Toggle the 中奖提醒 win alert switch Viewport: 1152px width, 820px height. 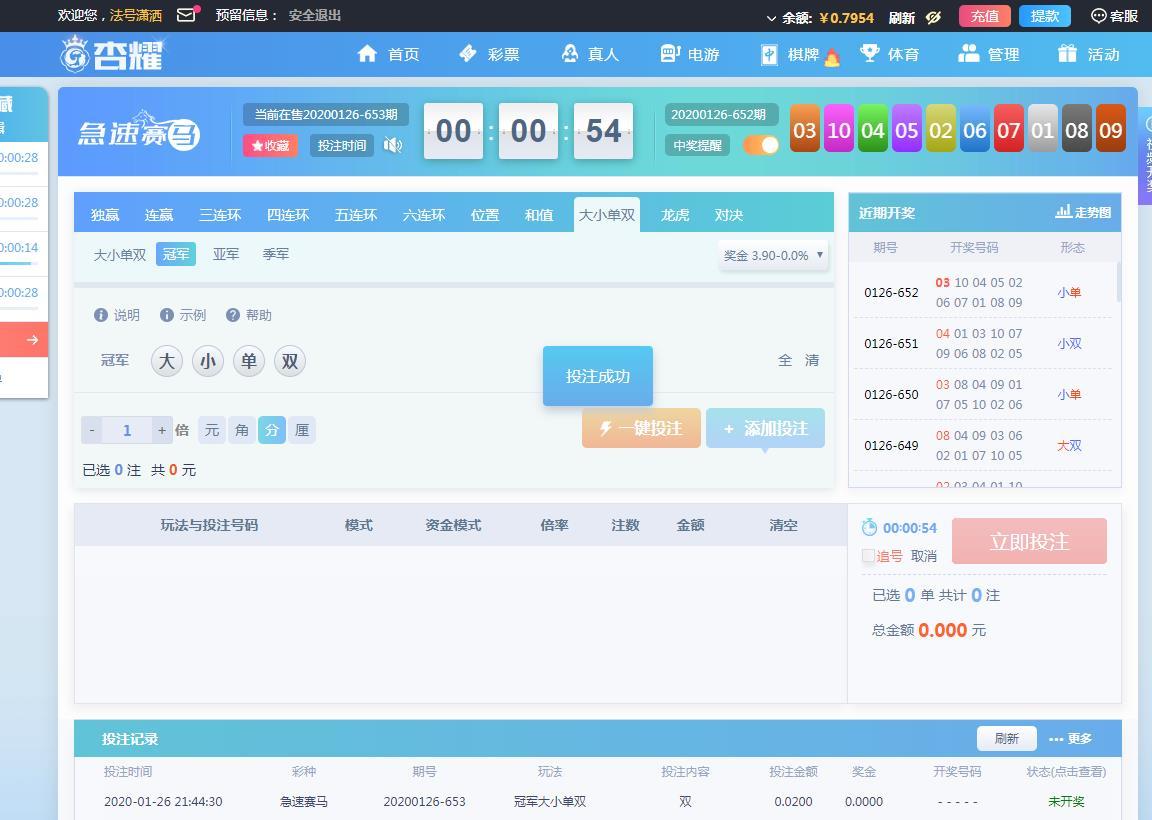761,145
